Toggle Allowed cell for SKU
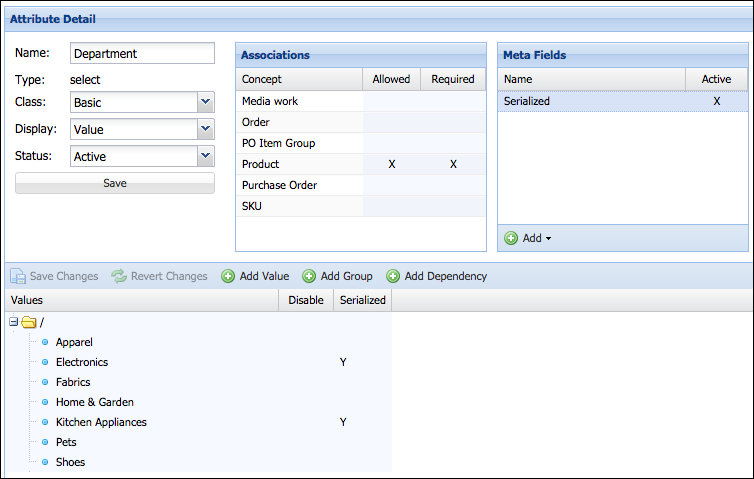Screen dimensions: 754x479 (x=391, y=206)
